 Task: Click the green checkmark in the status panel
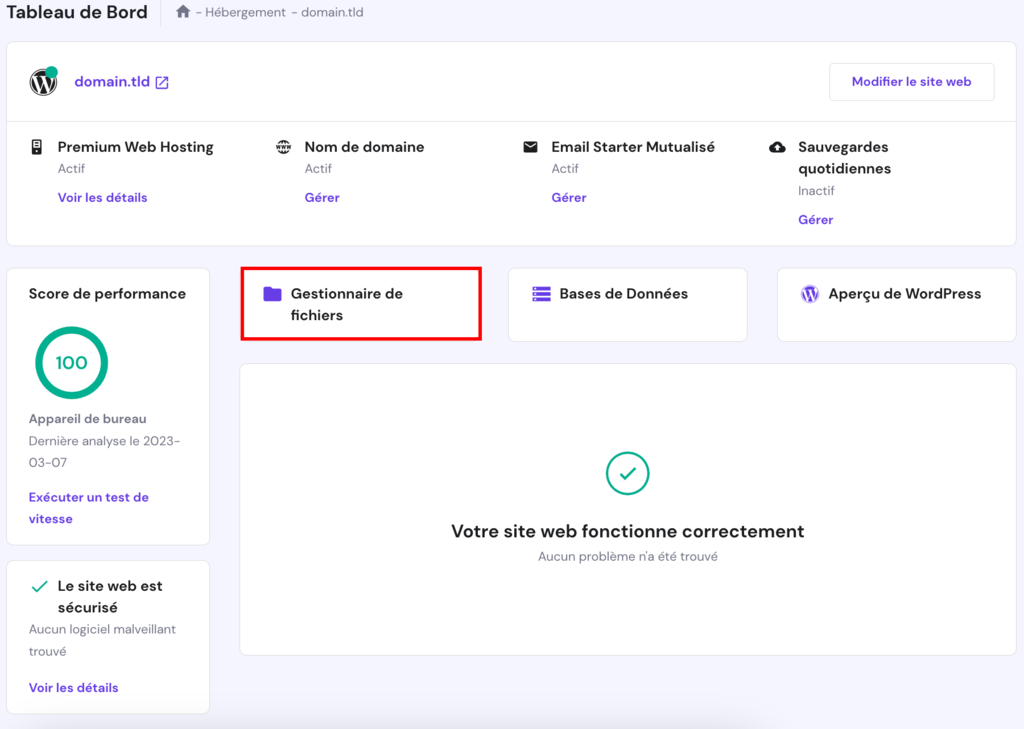tap(627, 473)
